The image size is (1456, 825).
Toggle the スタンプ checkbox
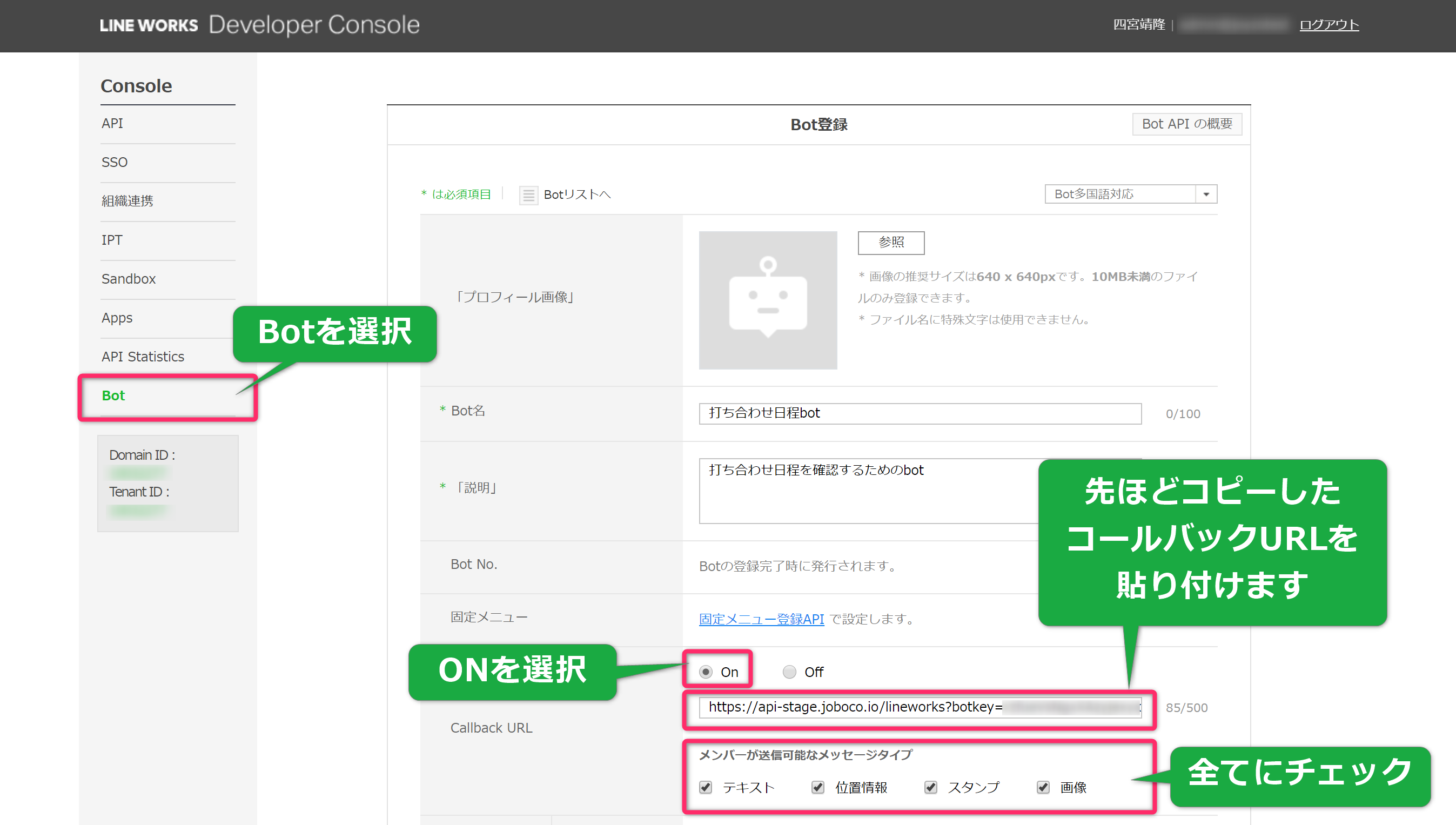930,787
